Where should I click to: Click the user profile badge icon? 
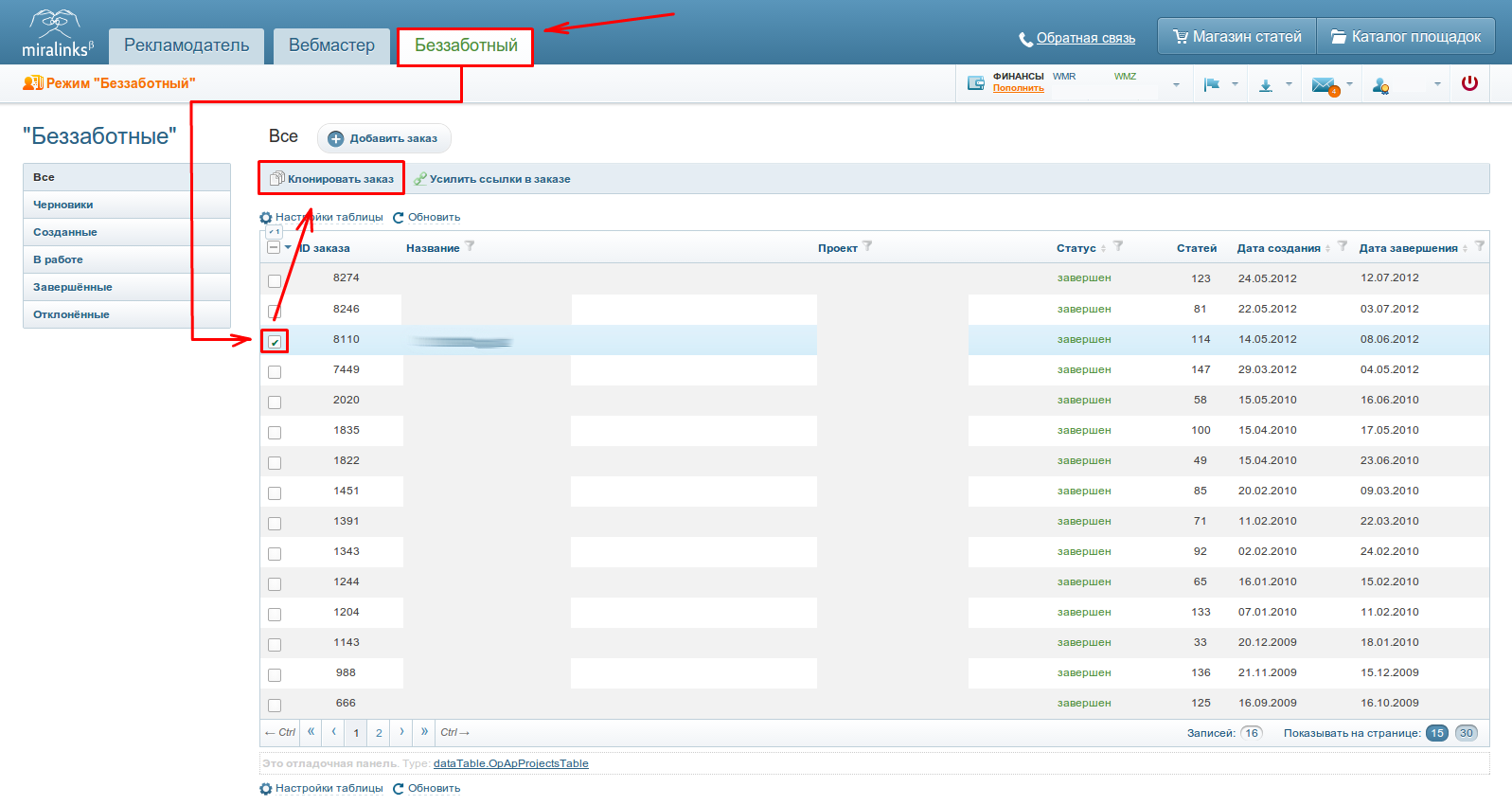1380,85
